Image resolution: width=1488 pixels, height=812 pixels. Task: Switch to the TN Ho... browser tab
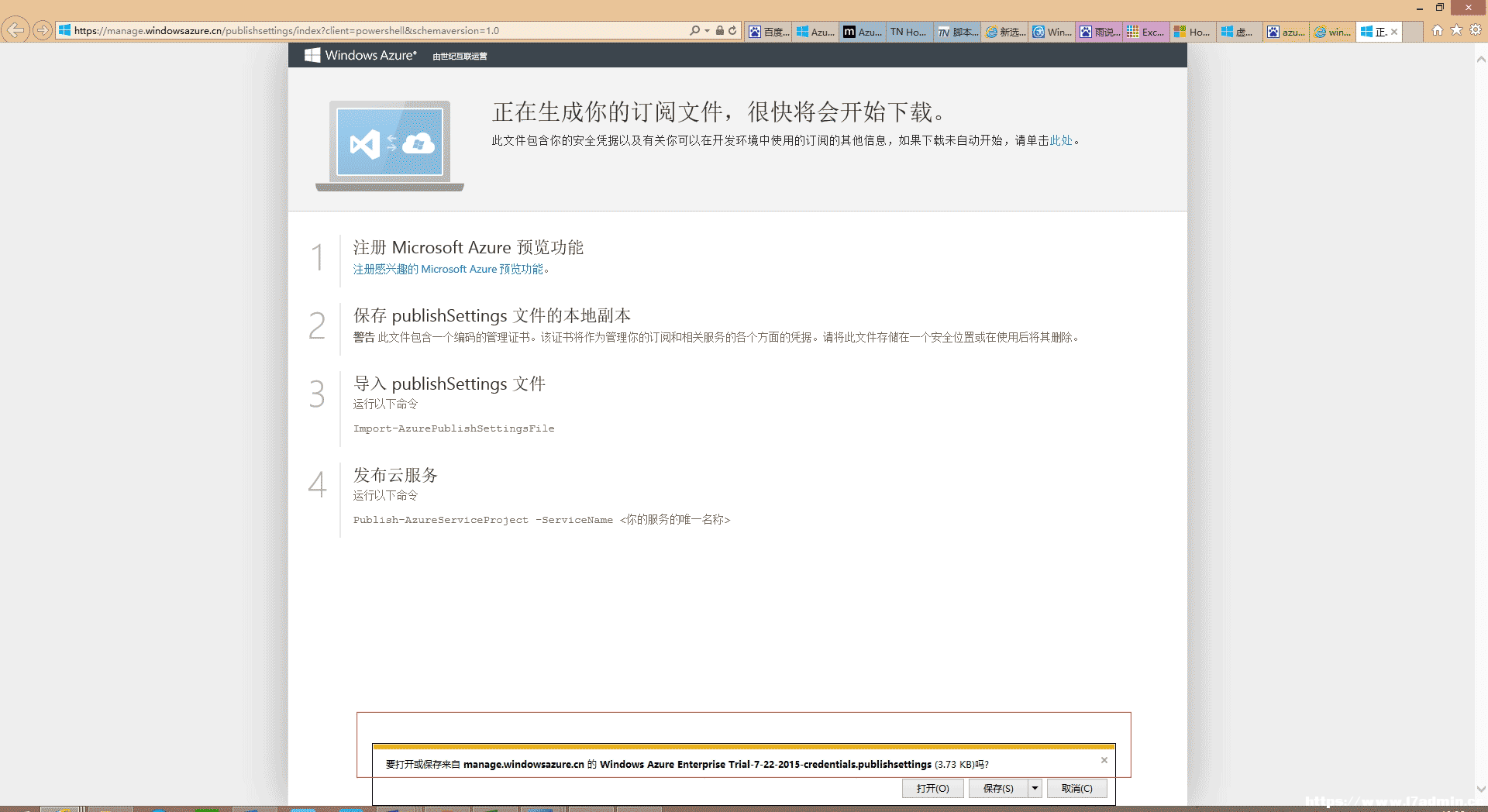908,32
